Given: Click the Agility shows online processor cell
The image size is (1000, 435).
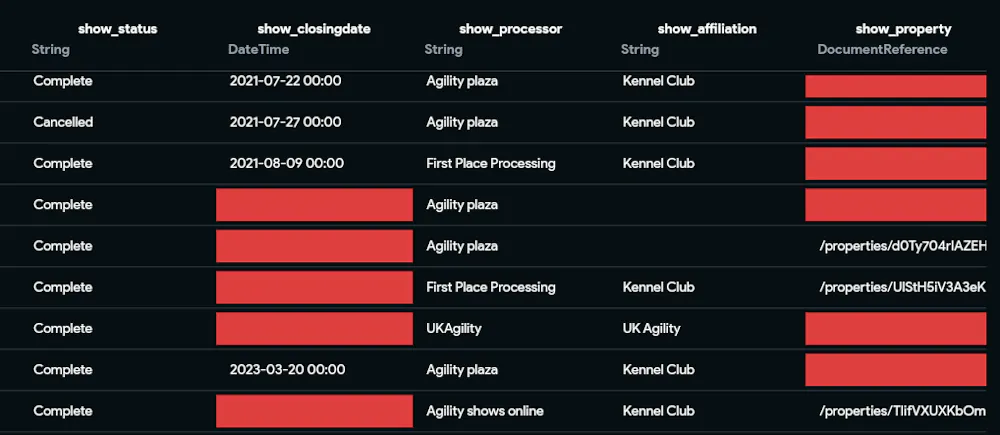Looking at the screenshot, I should click(x=484, y=411).
